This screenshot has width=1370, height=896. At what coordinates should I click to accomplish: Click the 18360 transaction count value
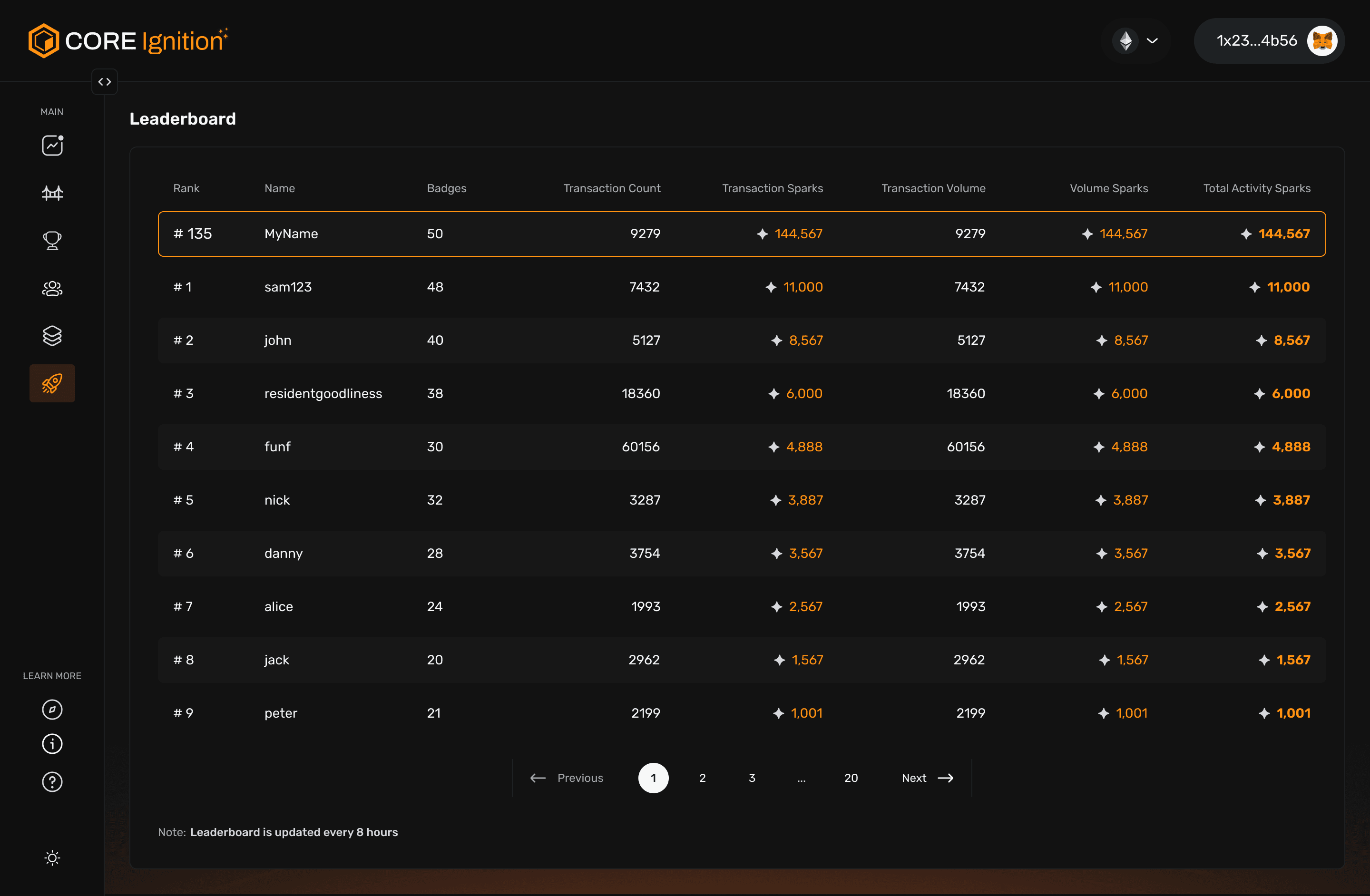tap(641, 394)
